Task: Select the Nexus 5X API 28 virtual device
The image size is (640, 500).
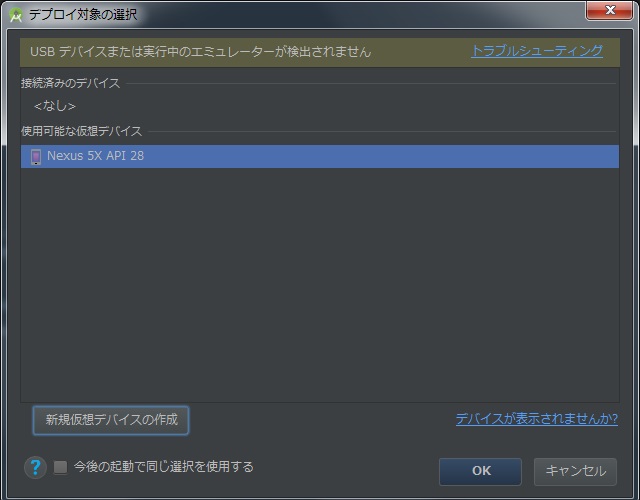Action: 320,156
